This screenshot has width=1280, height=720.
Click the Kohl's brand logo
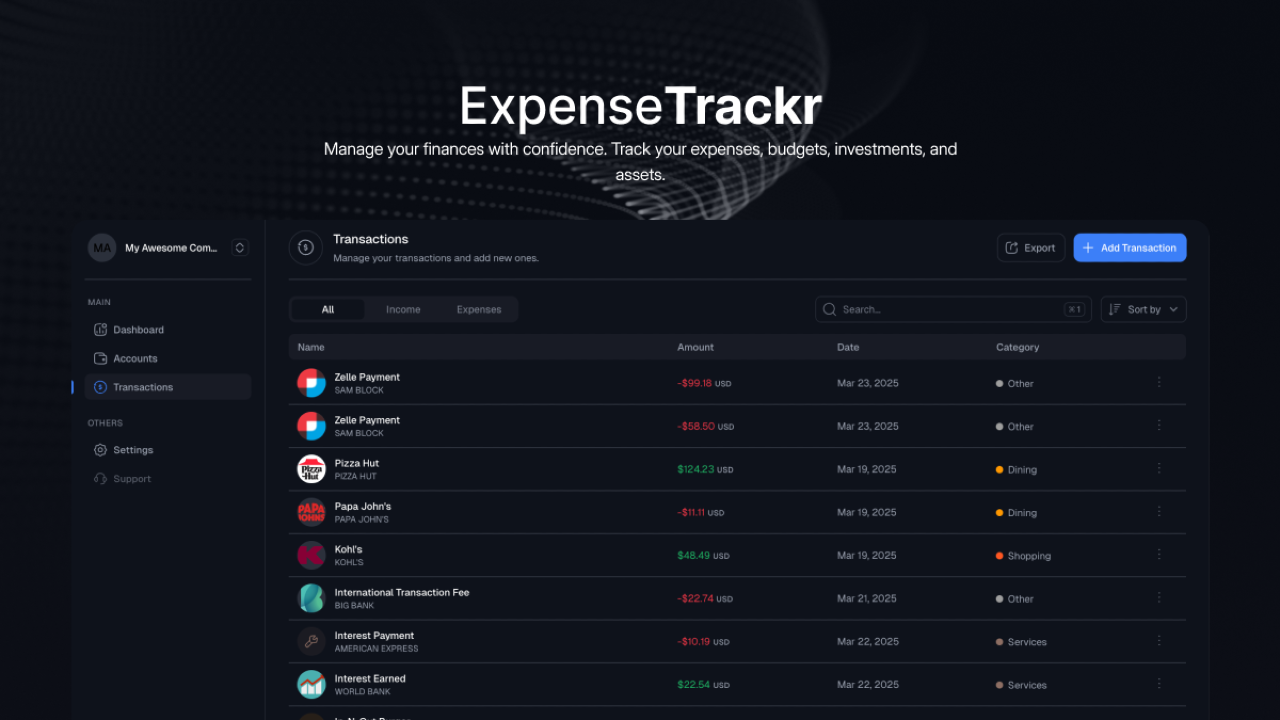click(311, 554)
